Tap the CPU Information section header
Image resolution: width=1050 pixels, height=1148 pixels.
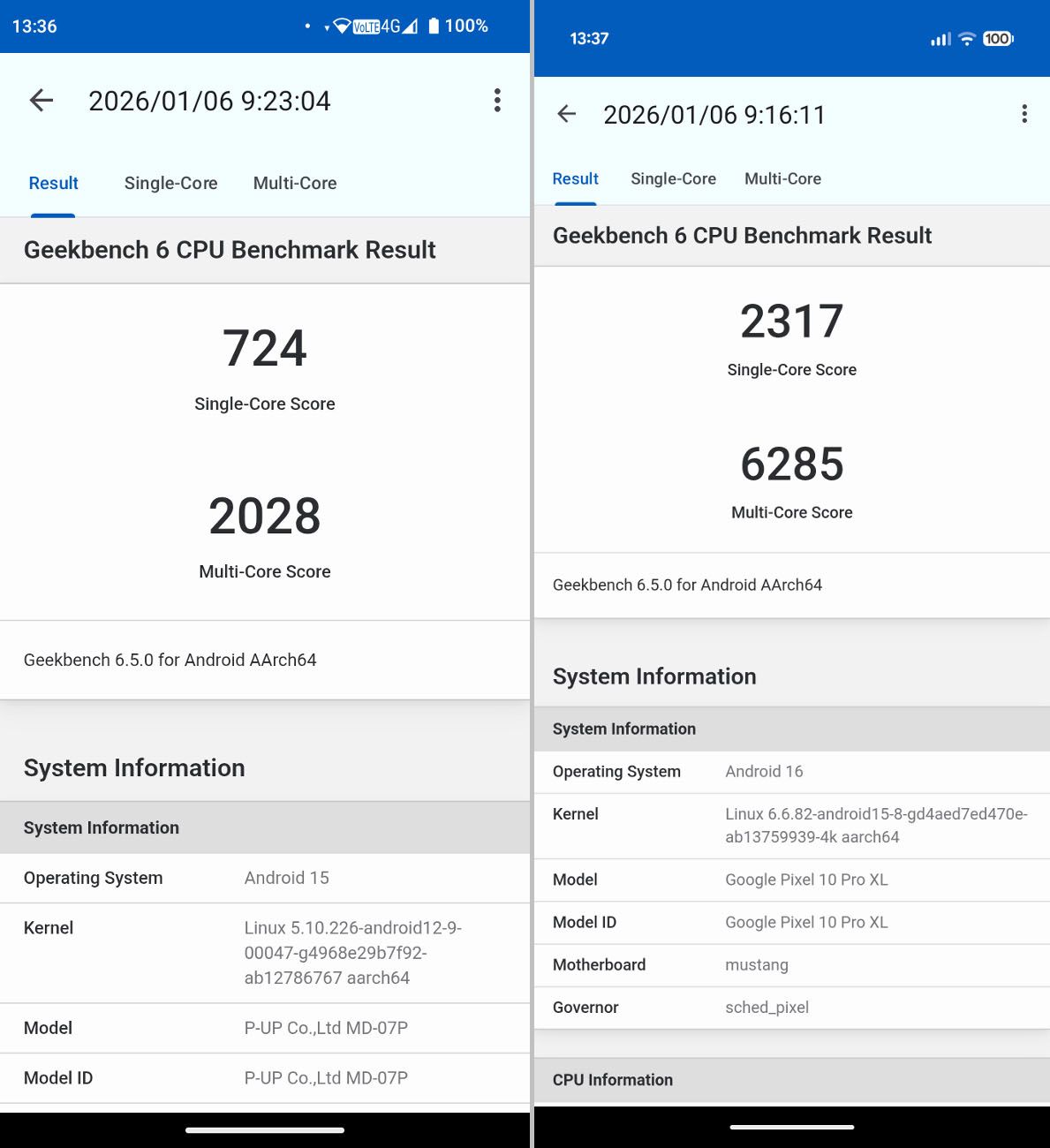[x=613, y=1079]
